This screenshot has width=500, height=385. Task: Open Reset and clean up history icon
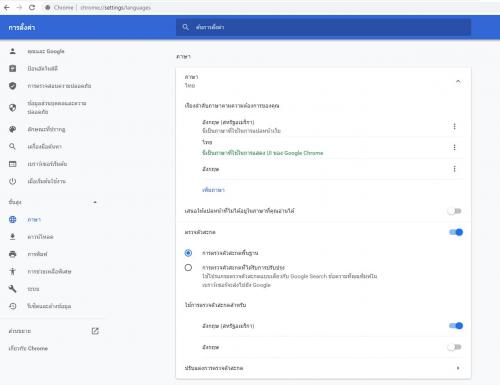(13, 306)
